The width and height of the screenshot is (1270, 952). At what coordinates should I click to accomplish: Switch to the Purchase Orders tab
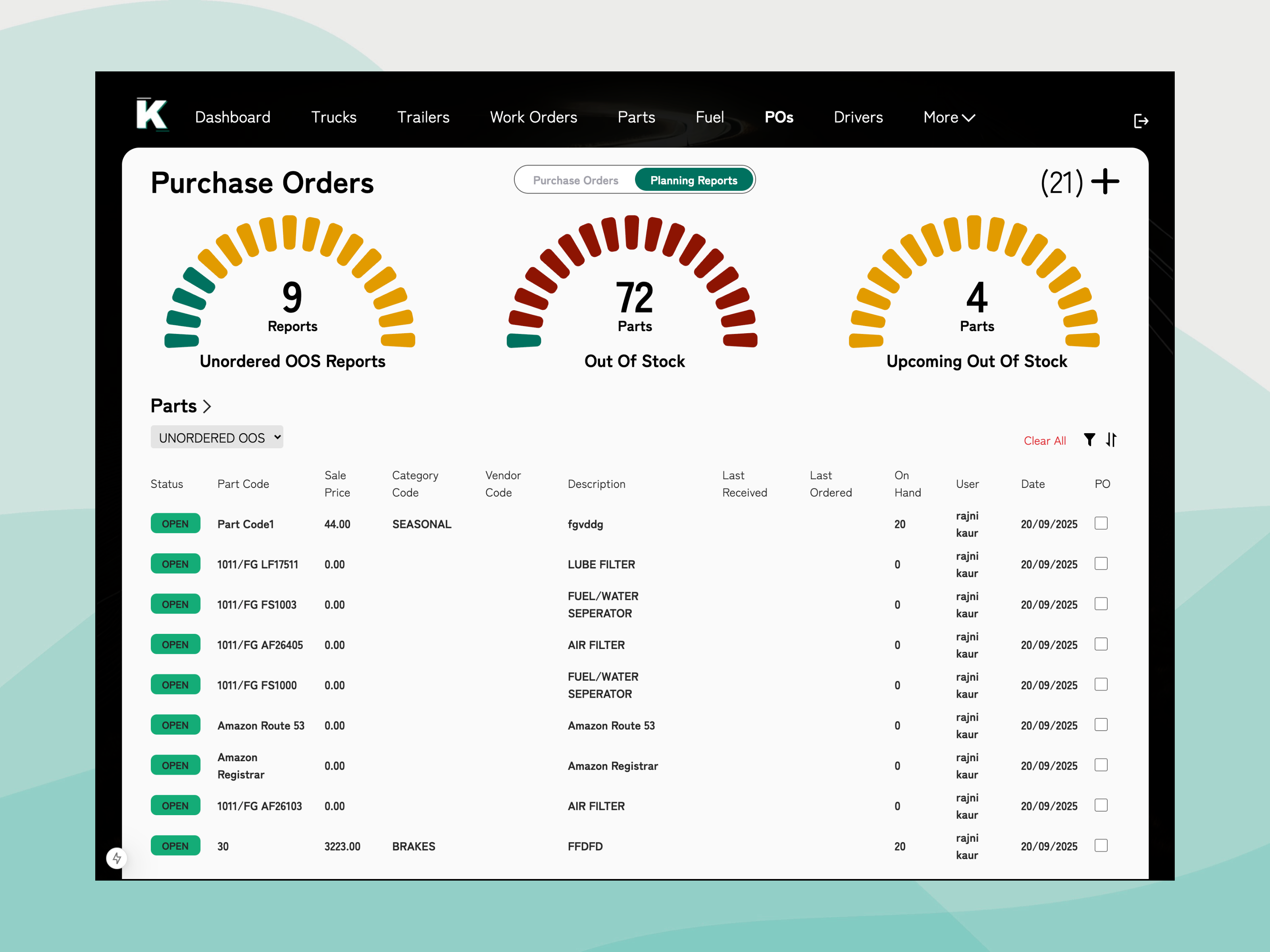click(575, 180)
